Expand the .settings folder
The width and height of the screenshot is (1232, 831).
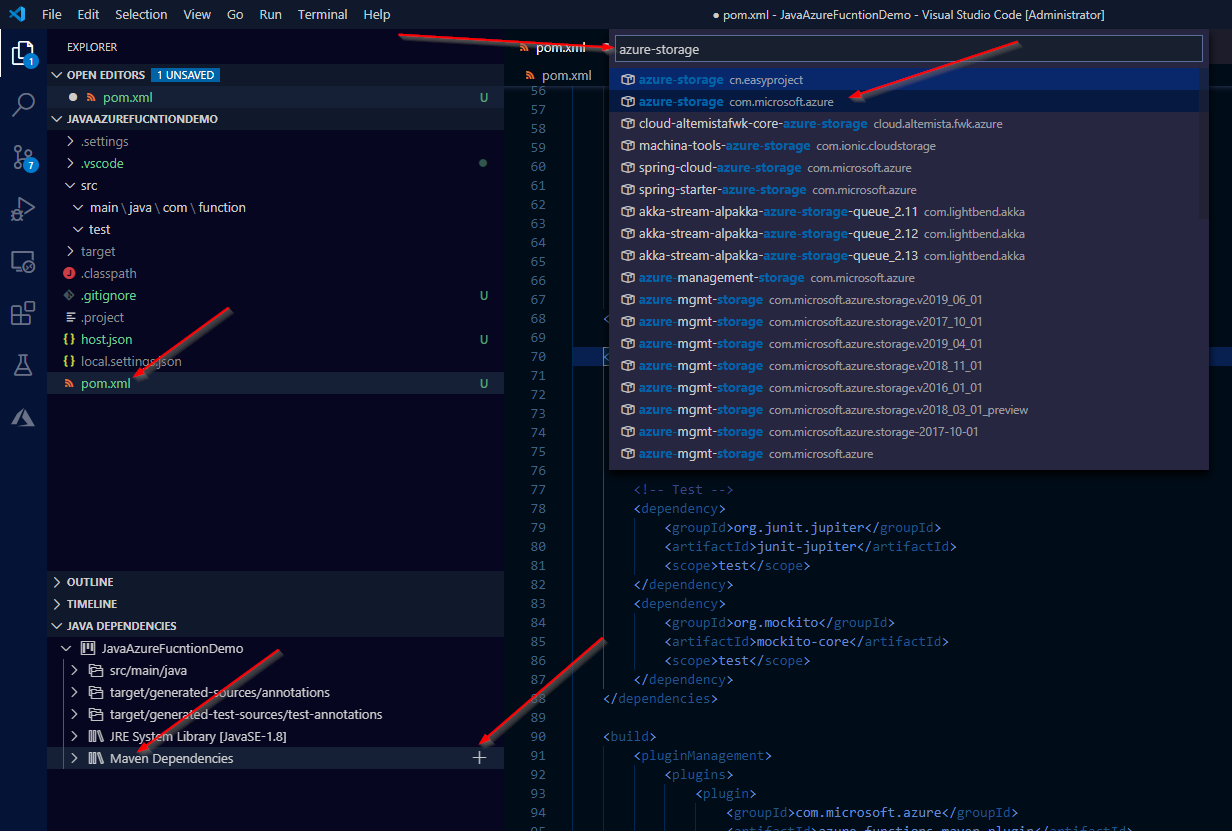coord(105,141)
